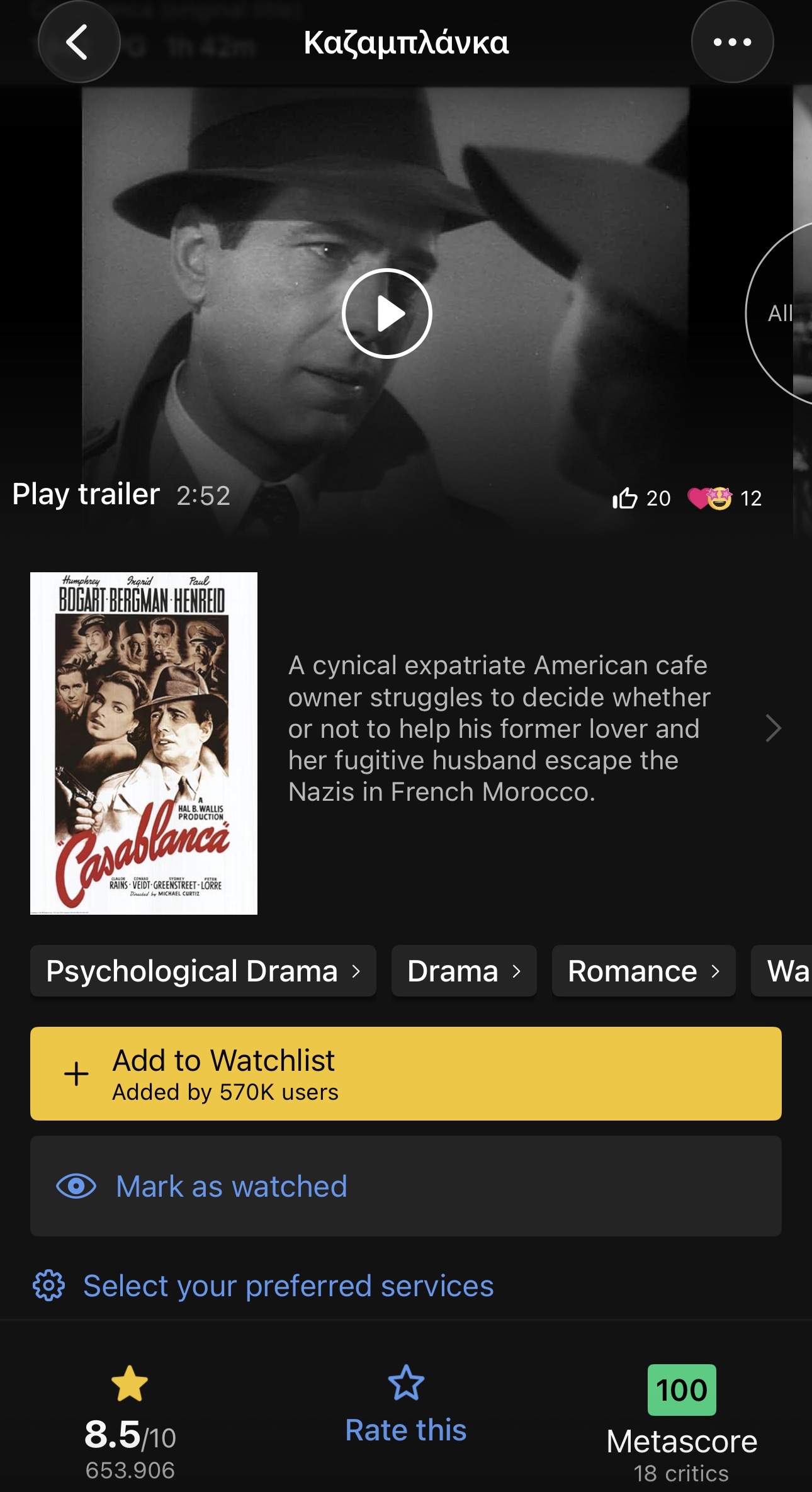Open the Drama genre chip
The height and width of the screenshot is (1492, 812).
pyautogui.click(x=463, y=971)
